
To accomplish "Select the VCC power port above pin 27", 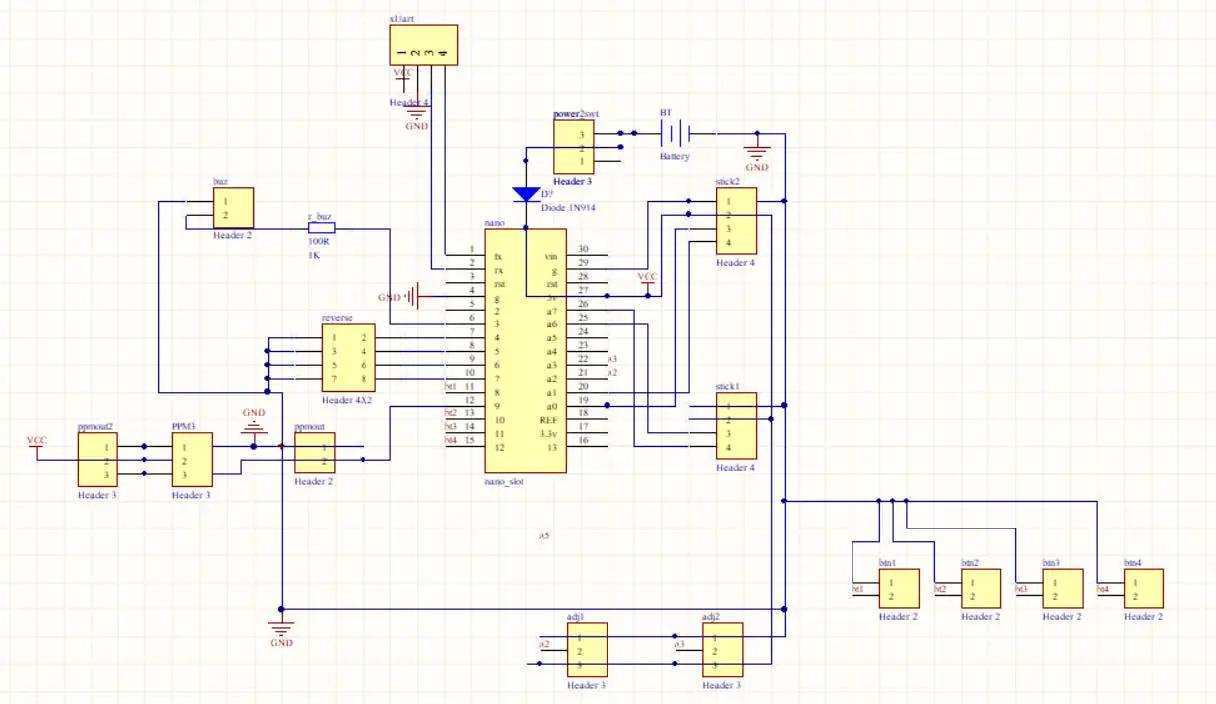I will (x=648, y=280).
